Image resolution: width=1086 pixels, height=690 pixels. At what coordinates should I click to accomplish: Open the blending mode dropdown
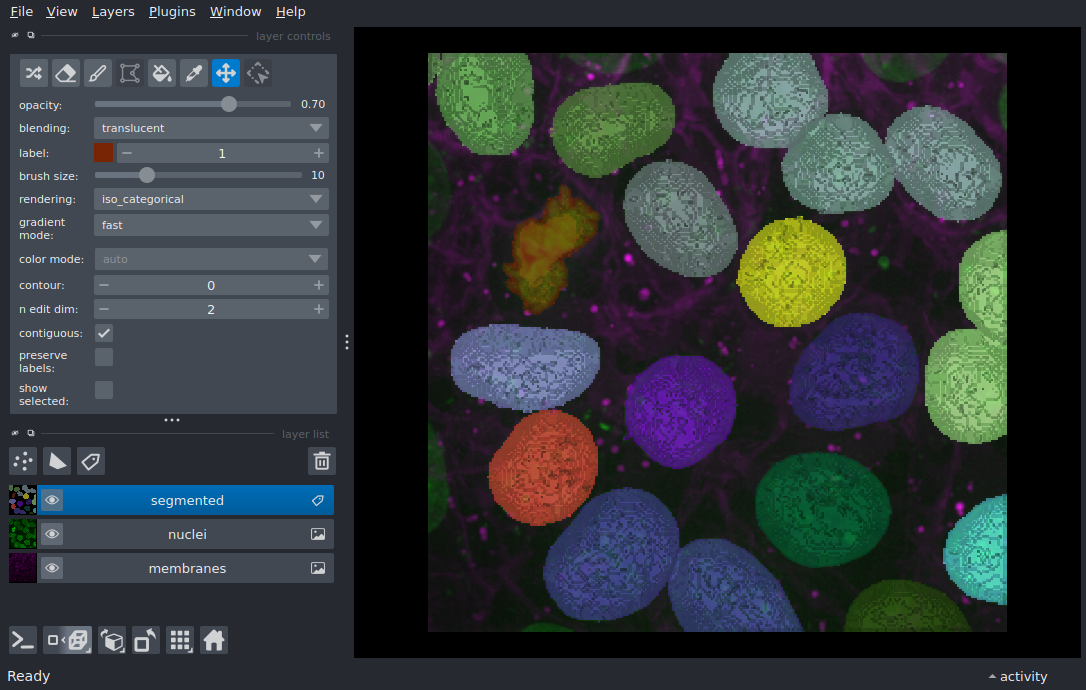tap(211, 128)
